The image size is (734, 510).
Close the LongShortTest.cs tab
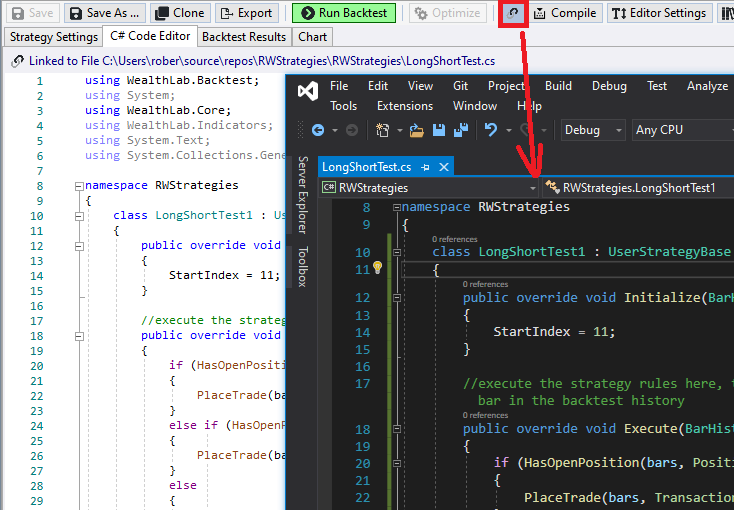click(x=444, y=167)
